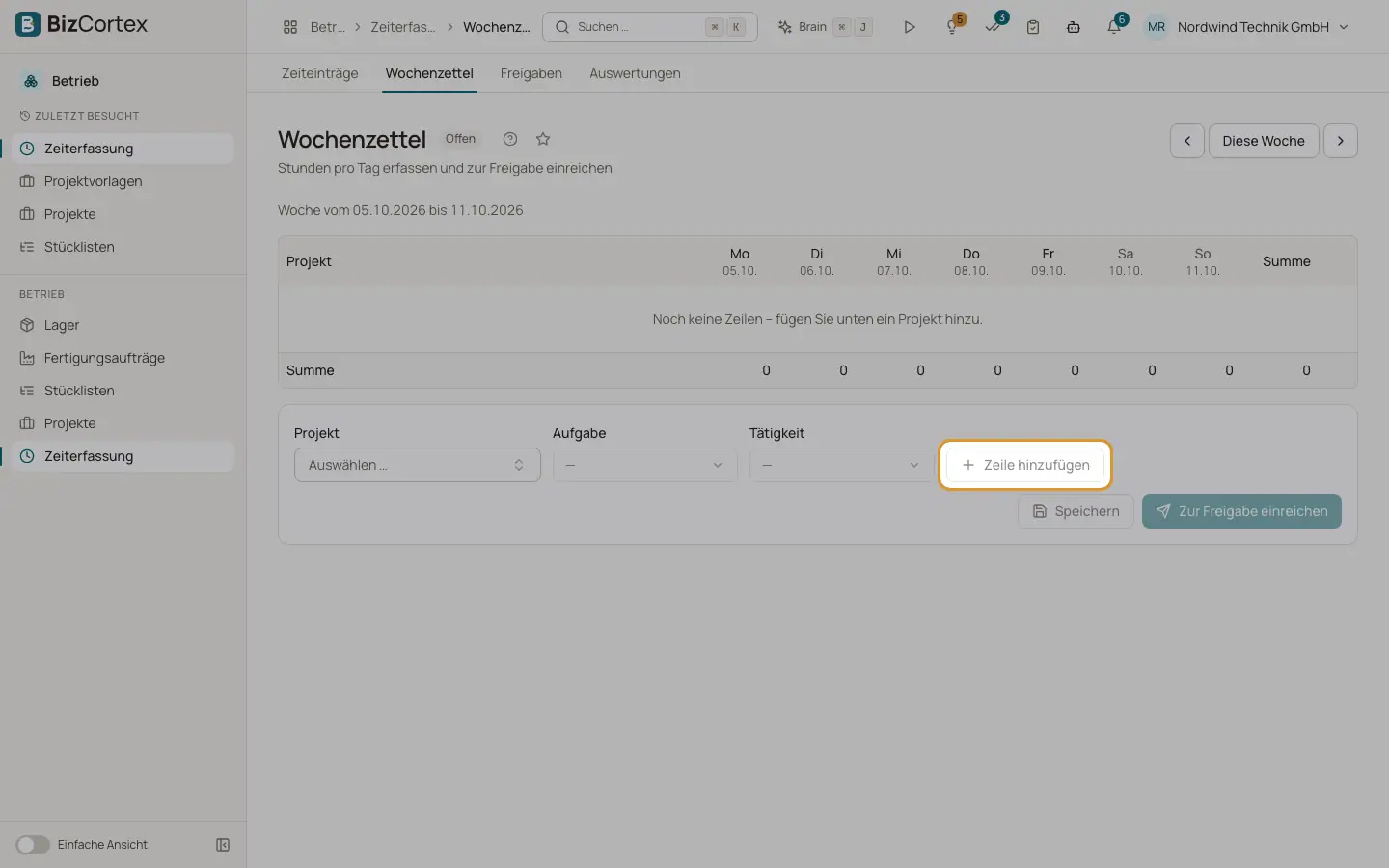Image resolution: width=1389 pixels, height=868 pixels.
Task: Open the lightbulb tips icon with badge 5
Action: [x=953, y=26]
